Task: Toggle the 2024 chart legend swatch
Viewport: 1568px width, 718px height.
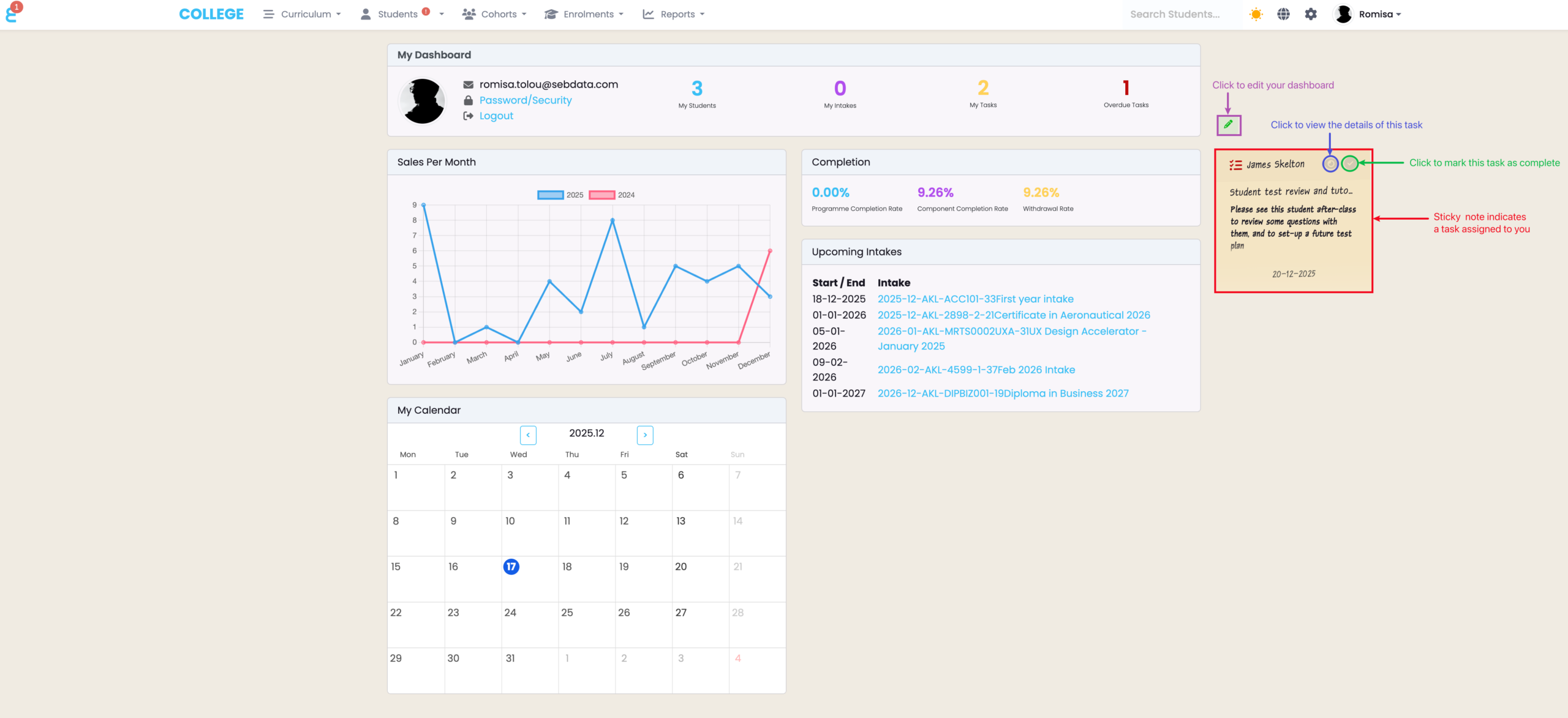Action: coord(601,195)
